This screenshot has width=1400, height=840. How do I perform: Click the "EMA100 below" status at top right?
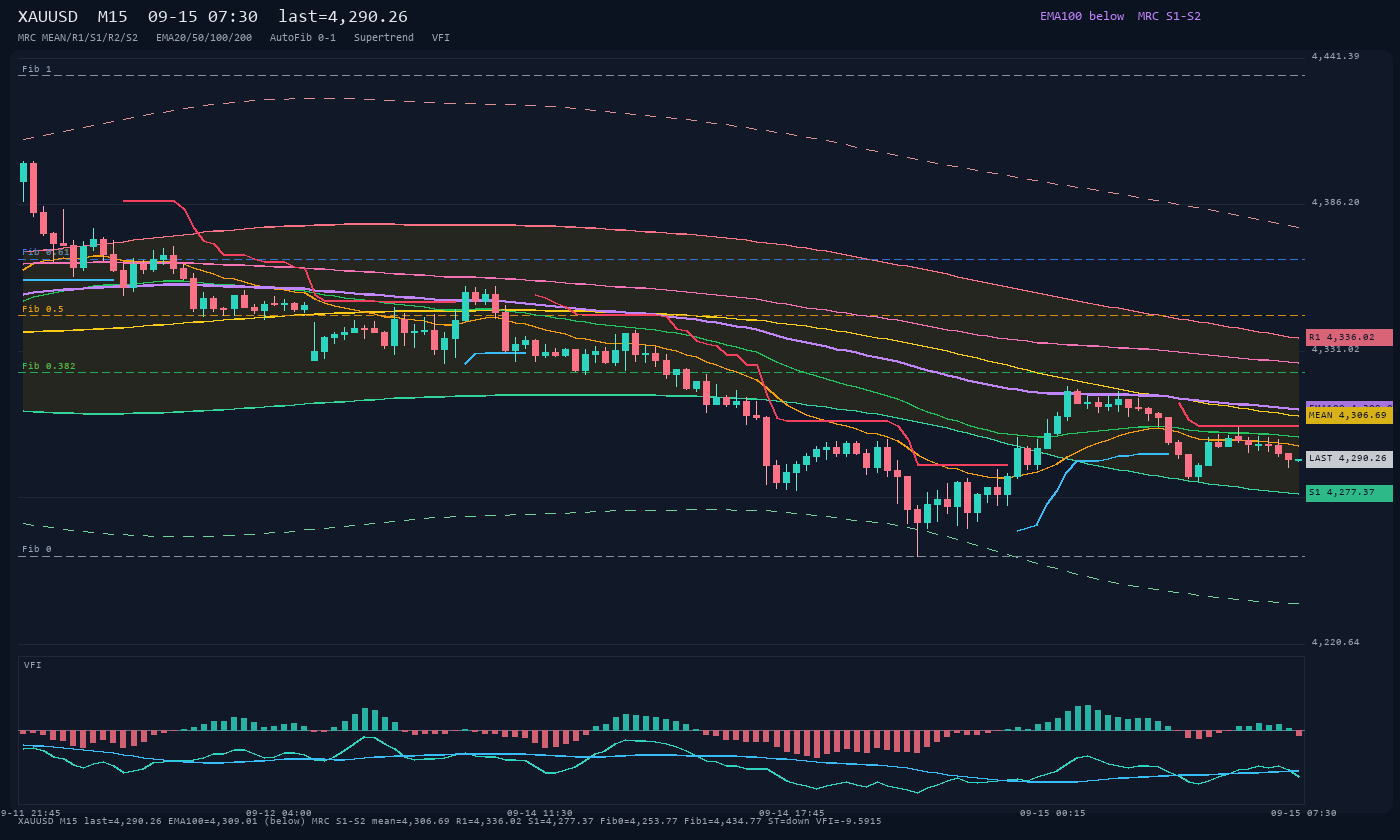(x=1082, y=16)
